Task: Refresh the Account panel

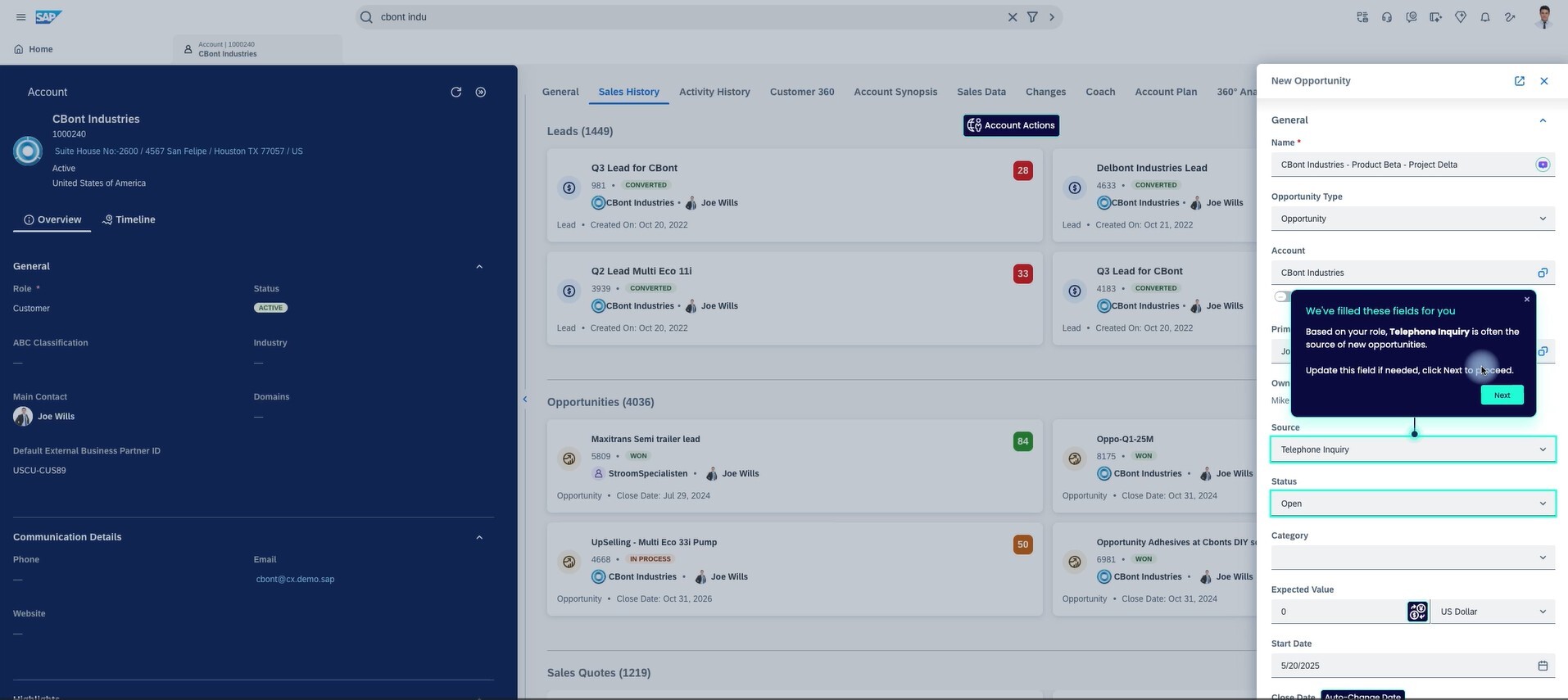Action: (456, 93)
